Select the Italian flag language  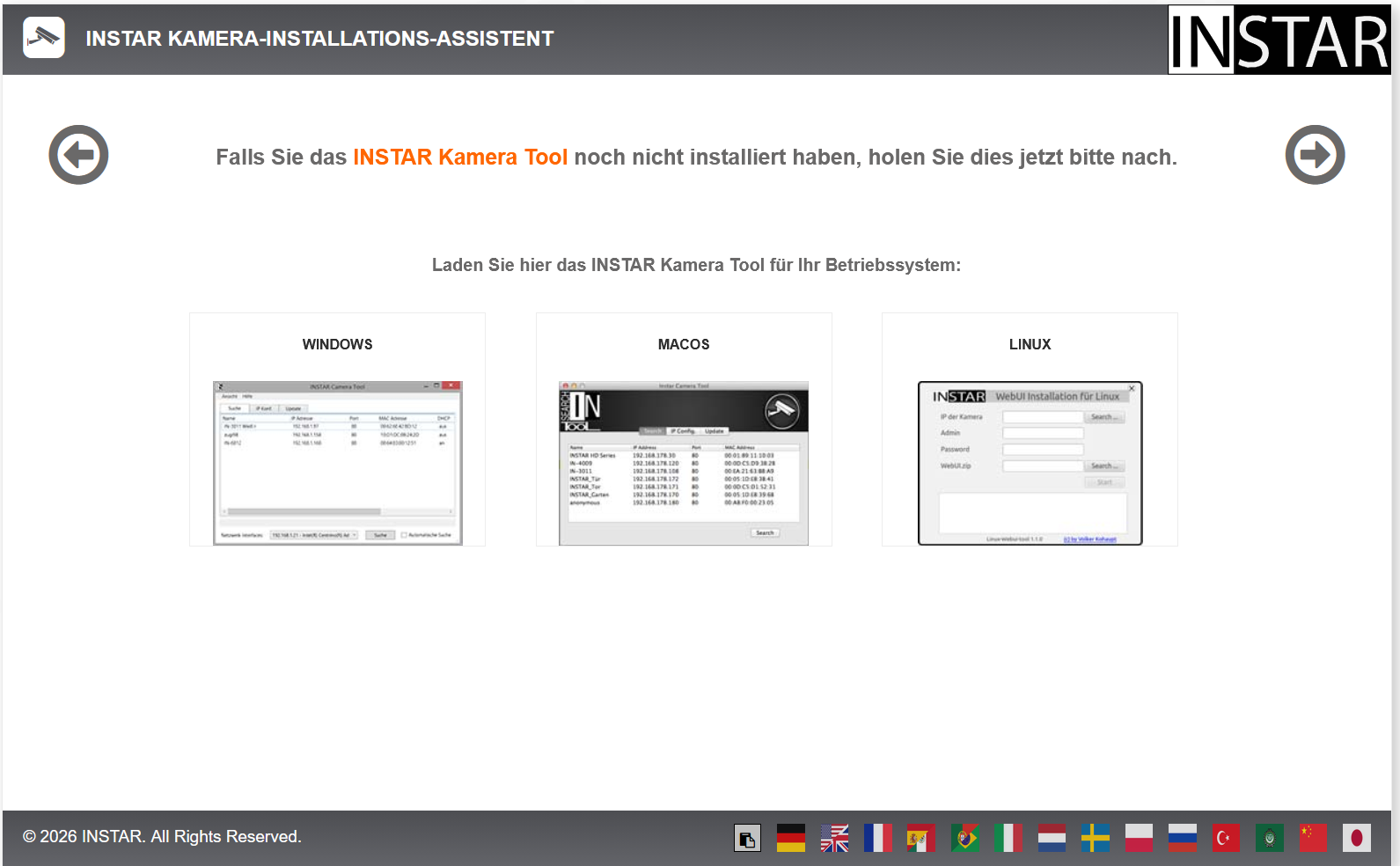pyautogui.click(x=1008, y=838)
